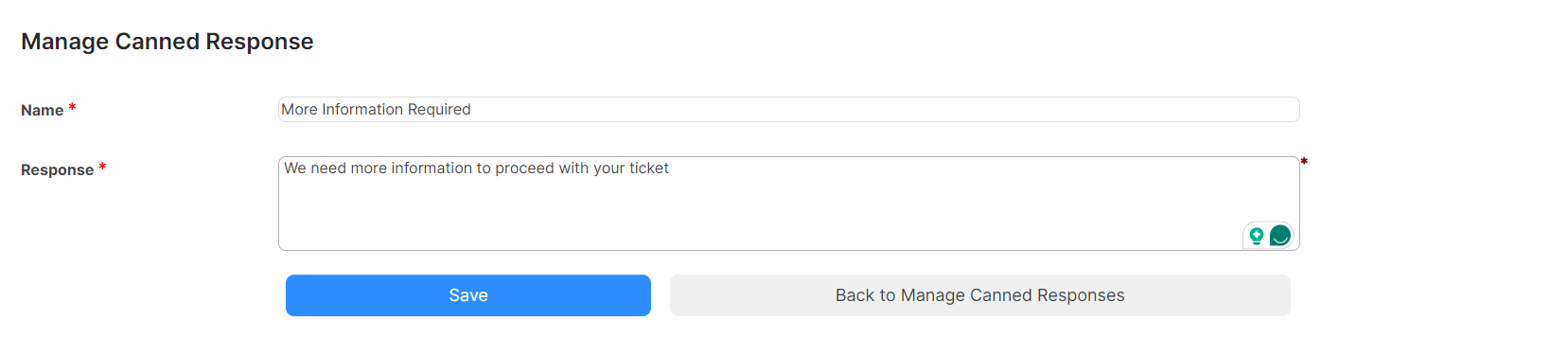Click the green Grammarly circle icon
This screenshot has height=355, width=1568.
coord(1279,235)
